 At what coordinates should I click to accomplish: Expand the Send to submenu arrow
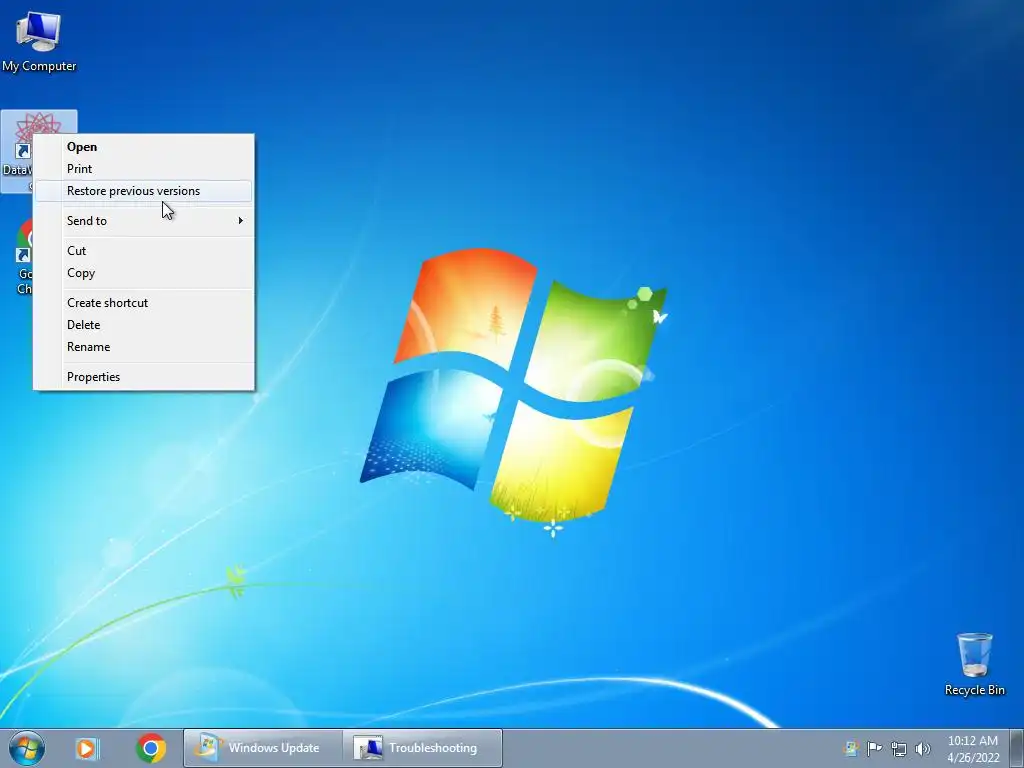pos(240,221)
